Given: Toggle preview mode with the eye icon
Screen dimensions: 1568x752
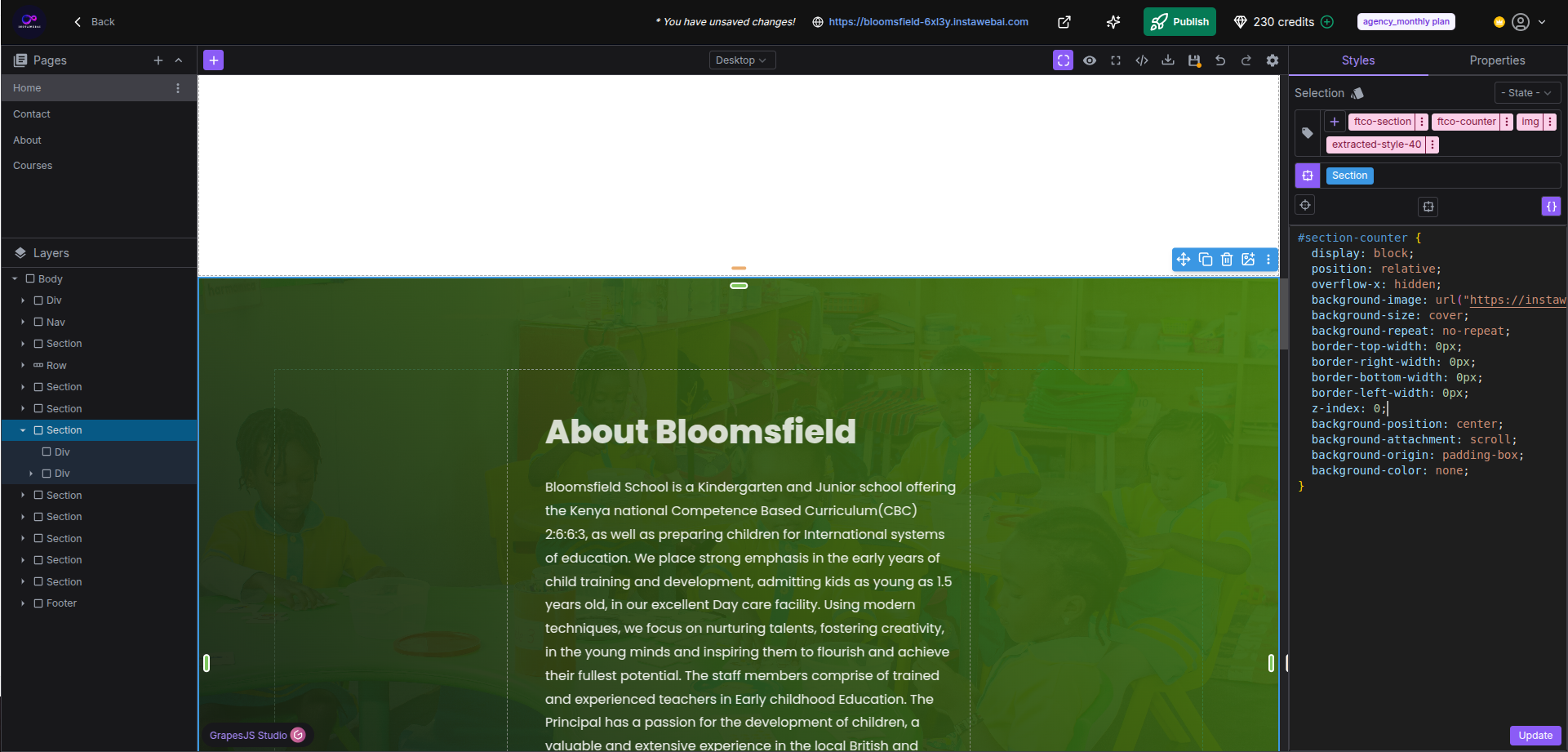Looking at the screenshot, I should coord(1090,60).
